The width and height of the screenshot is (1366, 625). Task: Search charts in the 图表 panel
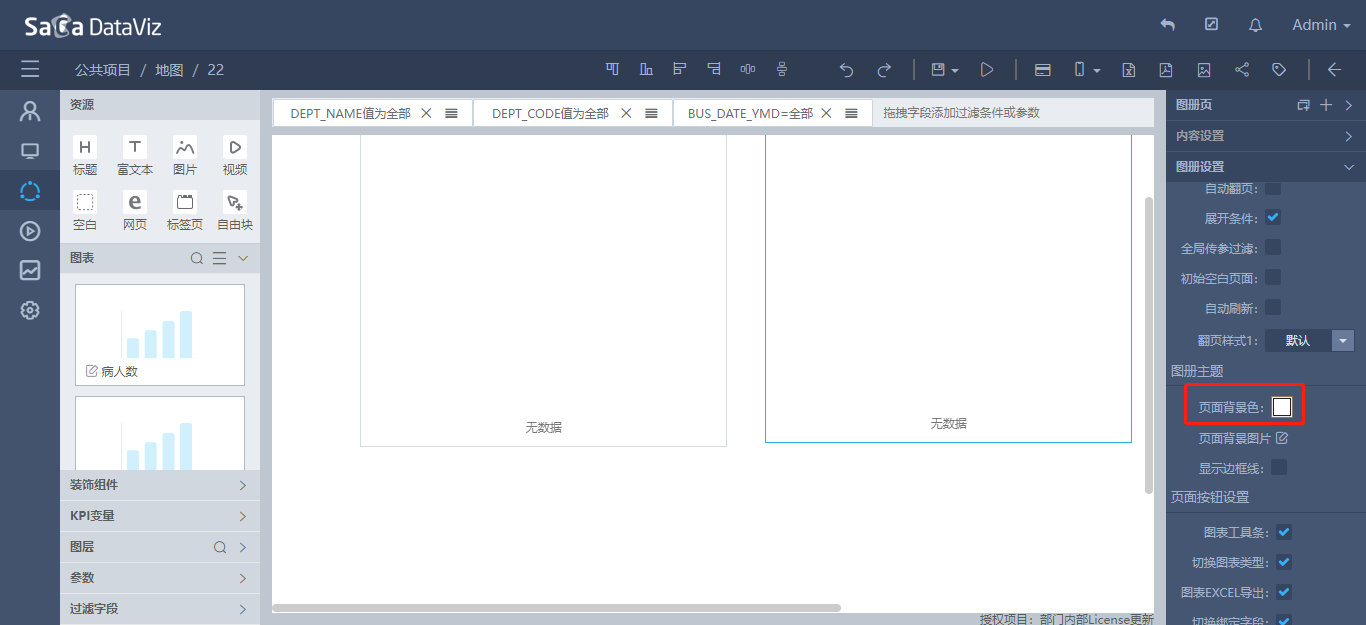coord(197,258)
